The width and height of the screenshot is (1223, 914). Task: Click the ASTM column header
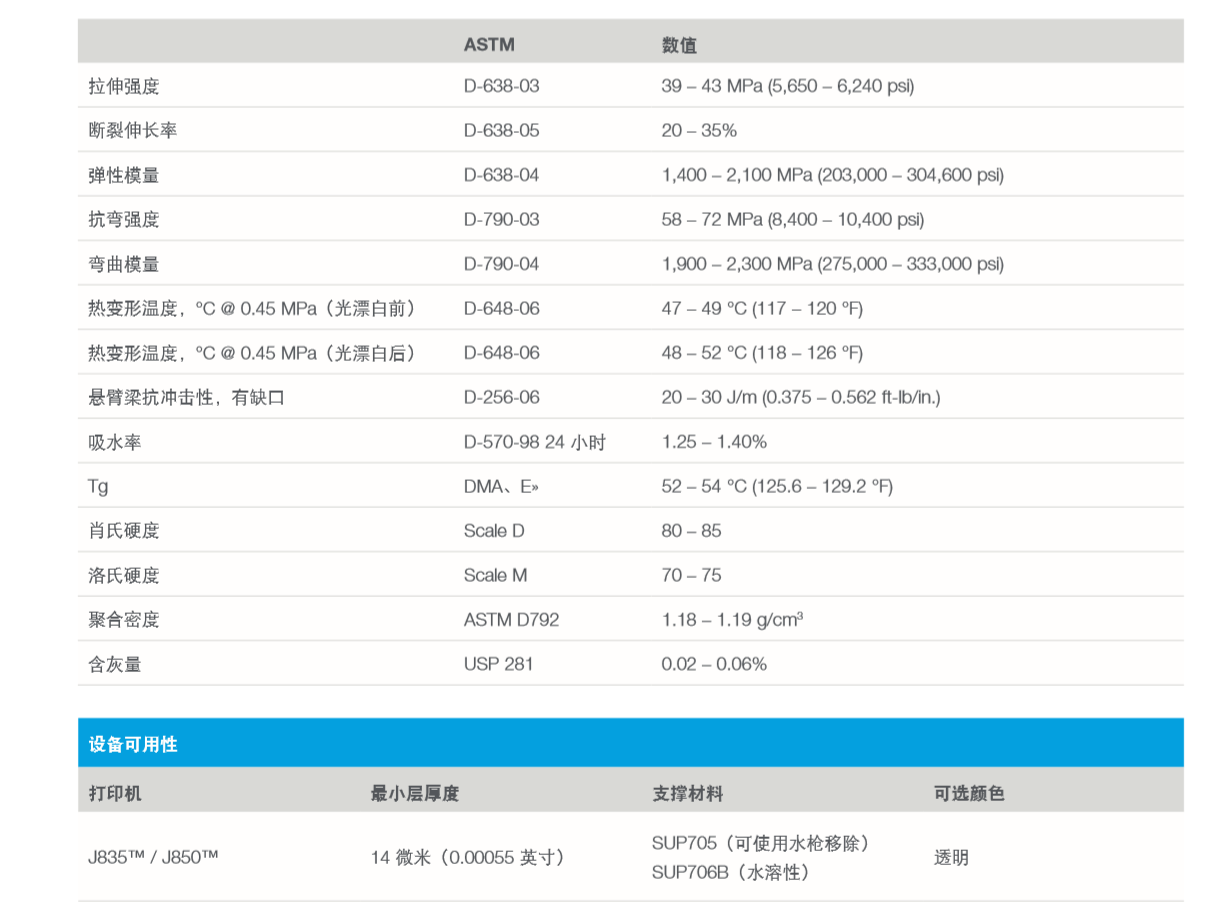point(487,44)
